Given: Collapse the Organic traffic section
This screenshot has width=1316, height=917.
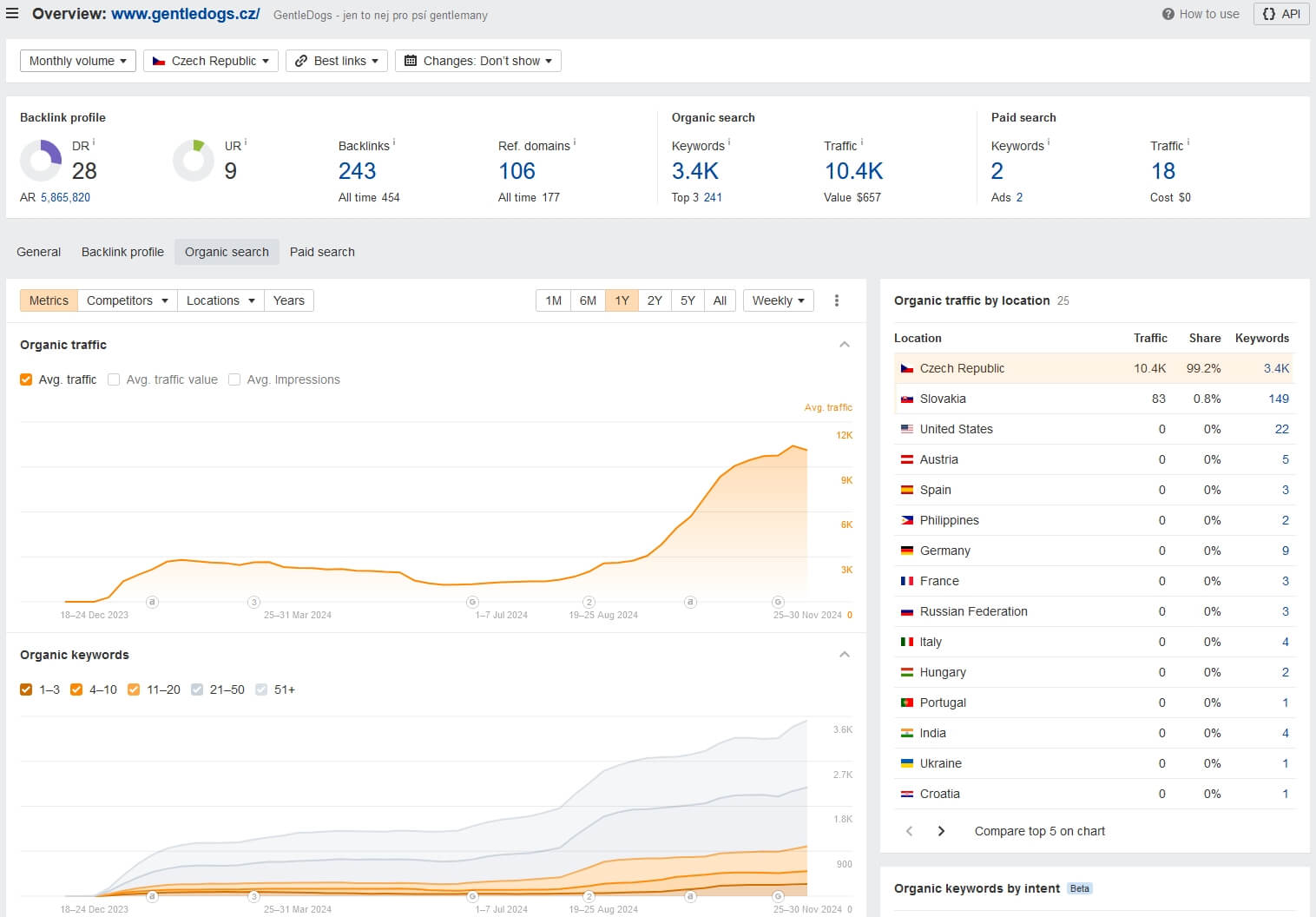Looking at the screenshot, I should pyautogui.click(x=845, y=345).
